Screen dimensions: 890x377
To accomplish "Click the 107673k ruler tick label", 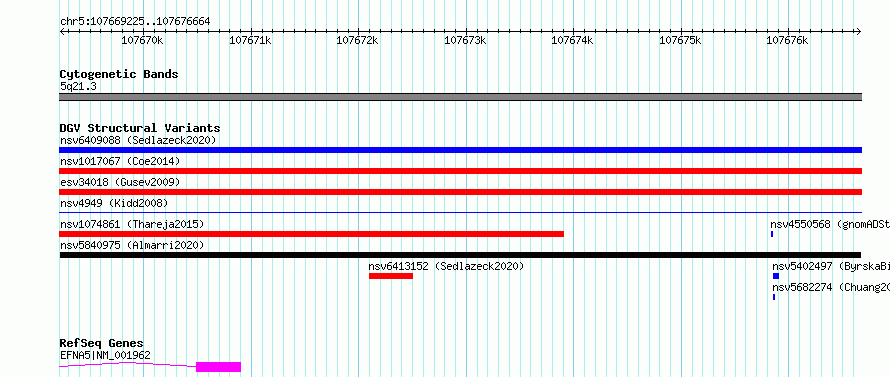I will (465, 41).
